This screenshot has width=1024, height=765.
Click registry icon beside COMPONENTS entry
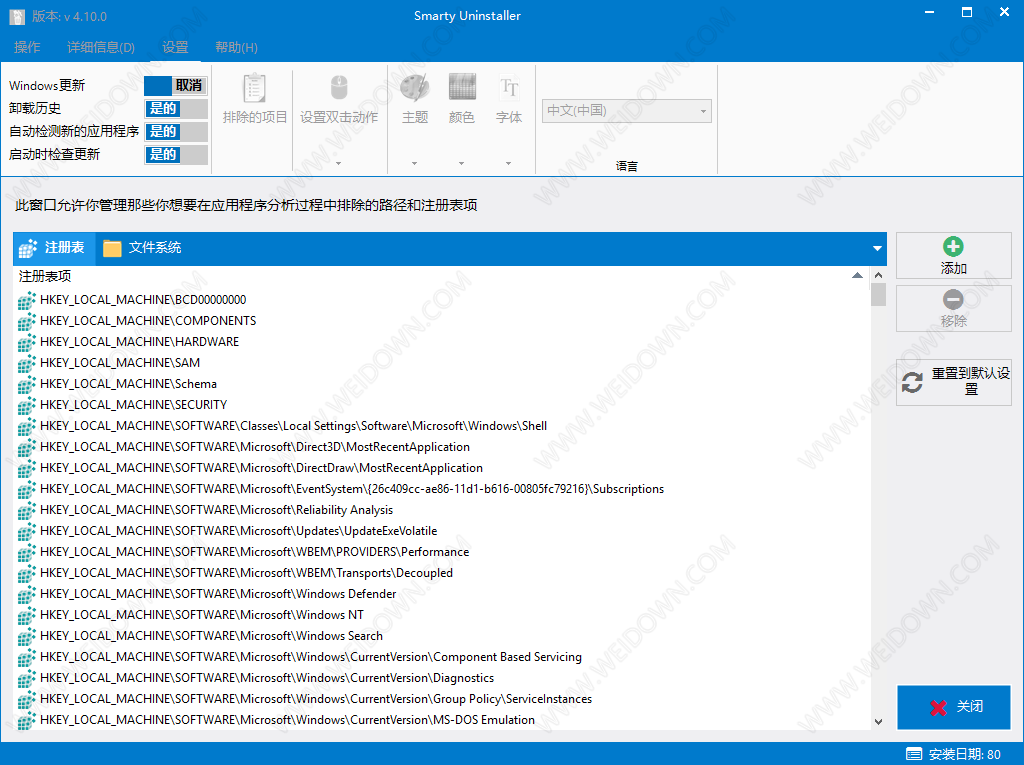[27, 321]
